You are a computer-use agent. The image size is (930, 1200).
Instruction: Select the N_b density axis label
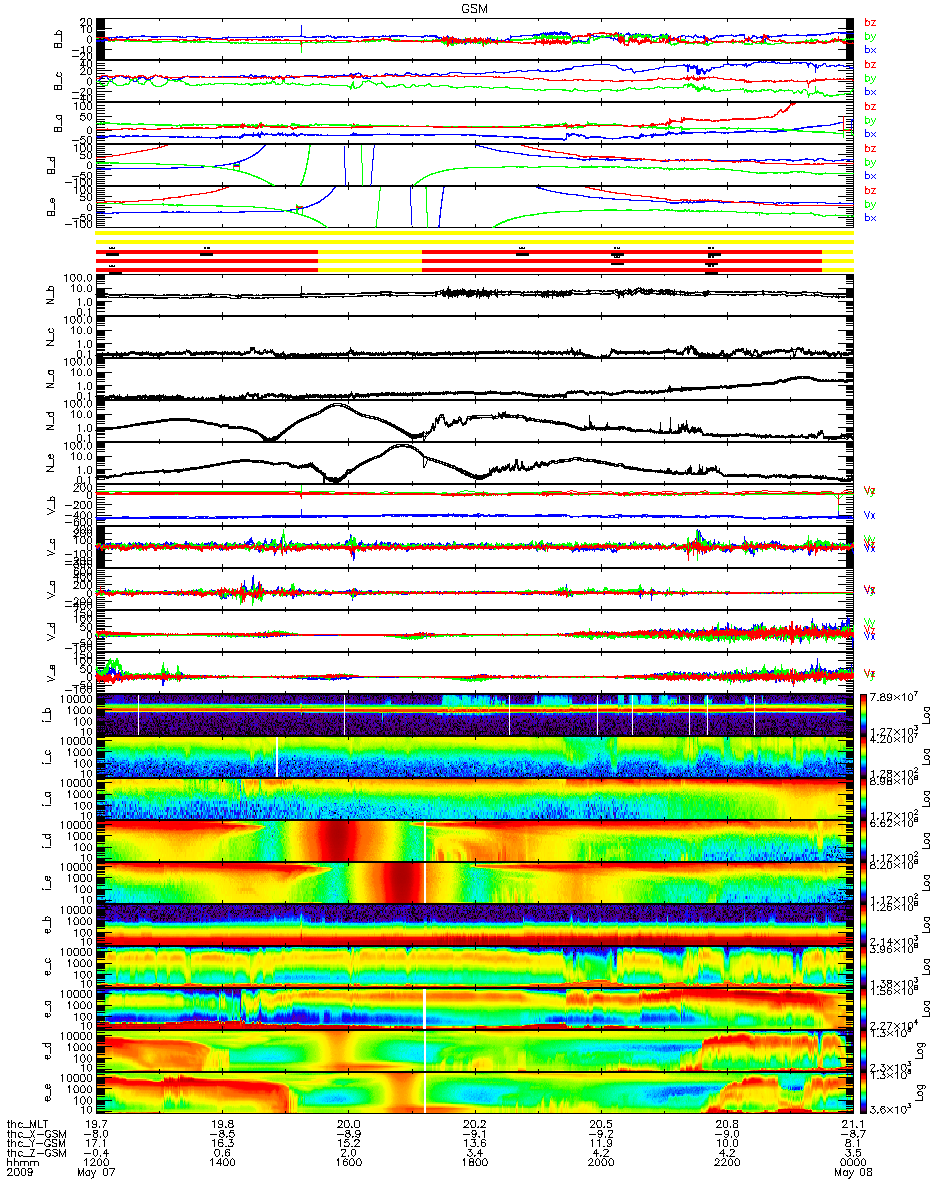pos(50,296)
